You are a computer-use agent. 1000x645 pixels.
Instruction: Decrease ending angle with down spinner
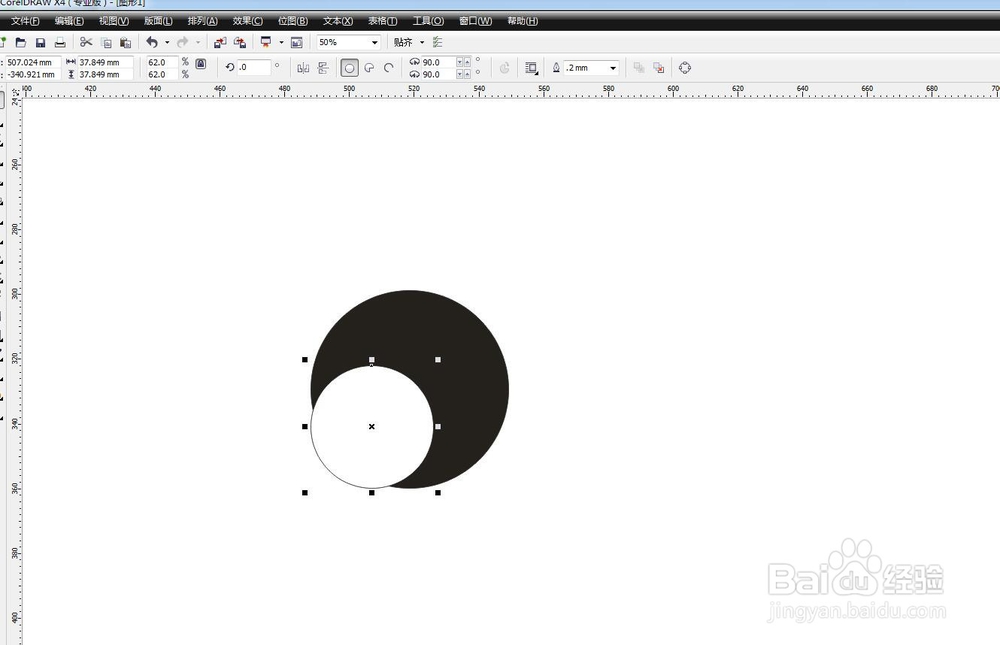pyautogui.click(x=460, y=75)
